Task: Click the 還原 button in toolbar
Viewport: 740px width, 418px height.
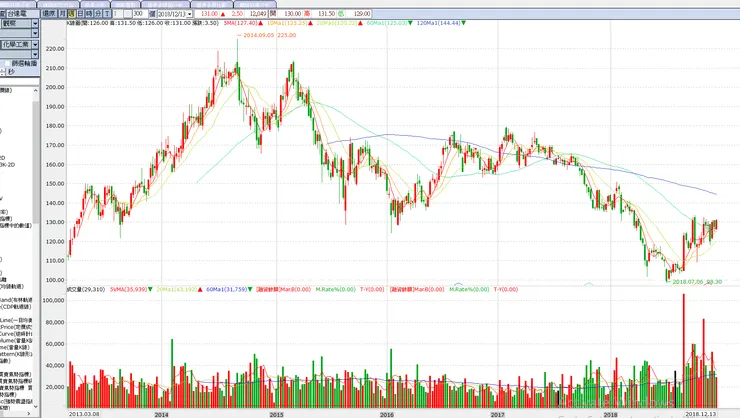Action: click(49, 14)
